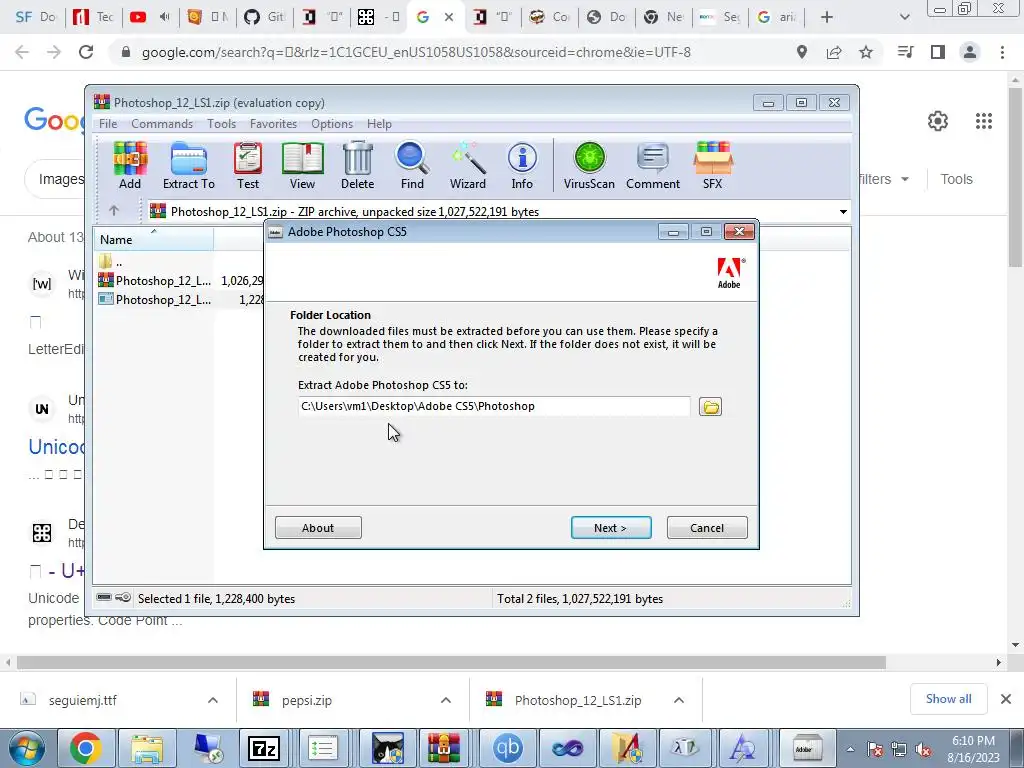The image size is (1024, 768).
Task: Open WinRAR File menu
Action: click(x=108, y=123)
